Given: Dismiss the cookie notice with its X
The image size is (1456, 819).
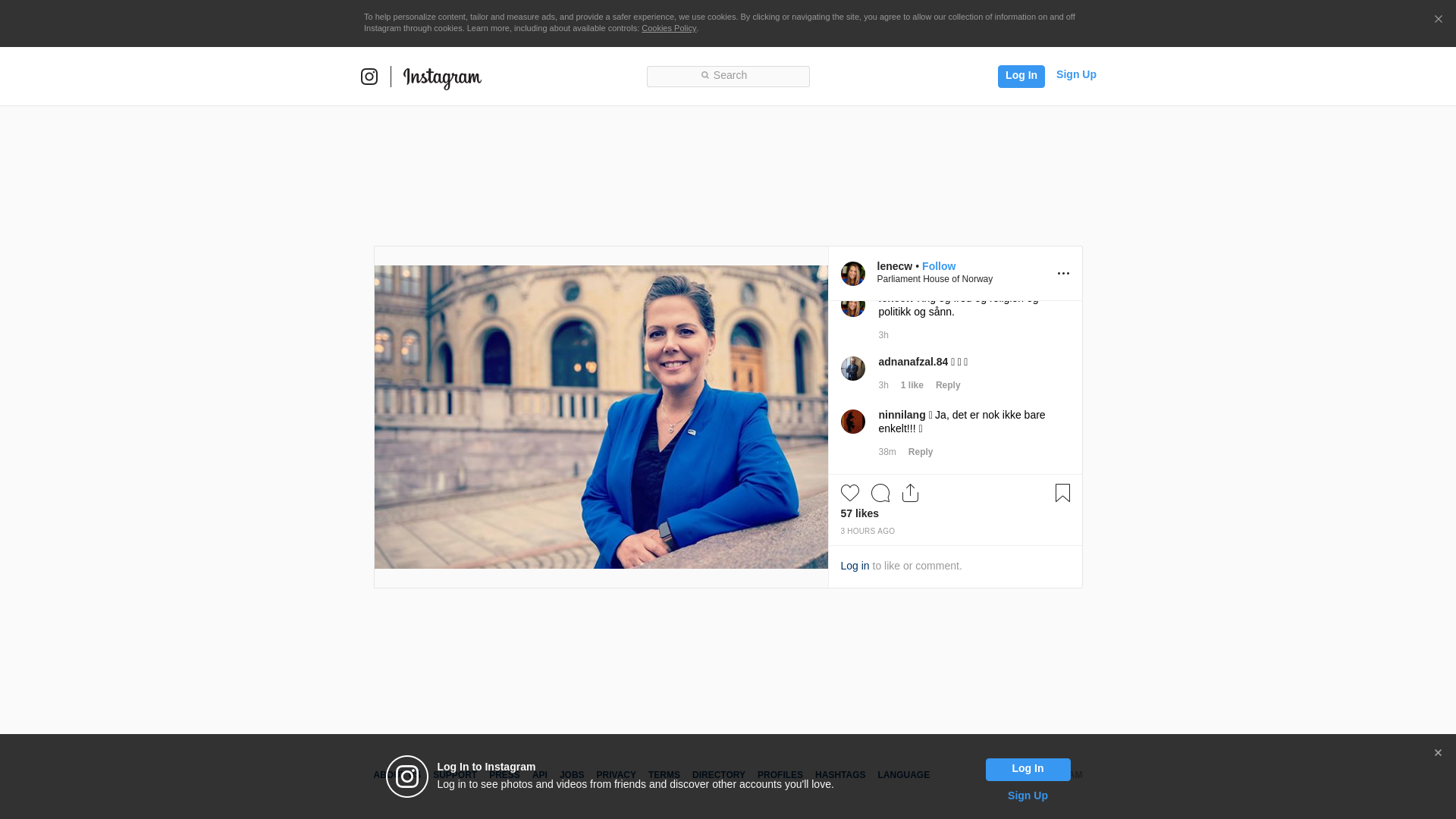Looking at the screenshot, I should coord(1438,20).
